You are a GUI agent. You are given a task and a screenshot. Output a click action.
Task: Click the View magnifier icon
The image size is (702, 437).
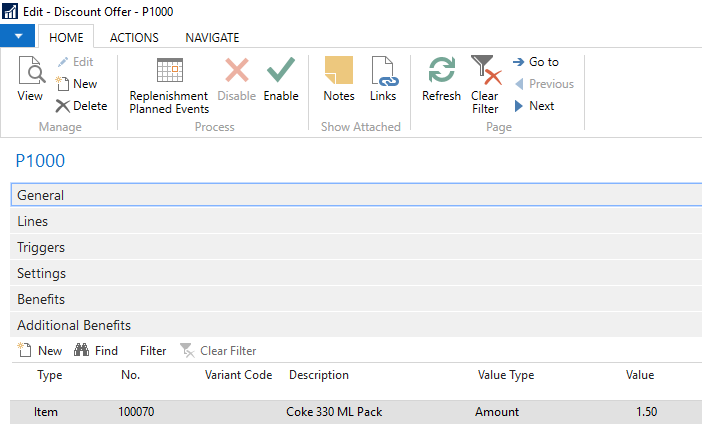pos(31,70)
